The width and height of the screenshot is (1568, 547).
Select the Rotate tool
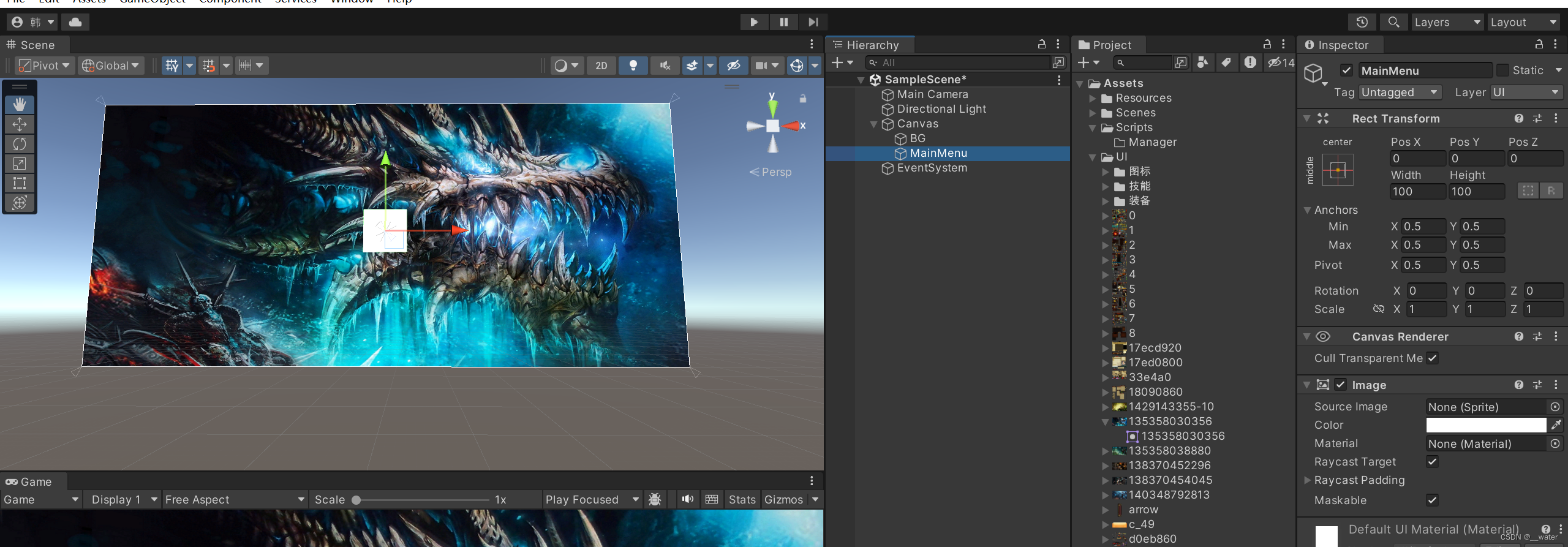click(x=20, y=144)
